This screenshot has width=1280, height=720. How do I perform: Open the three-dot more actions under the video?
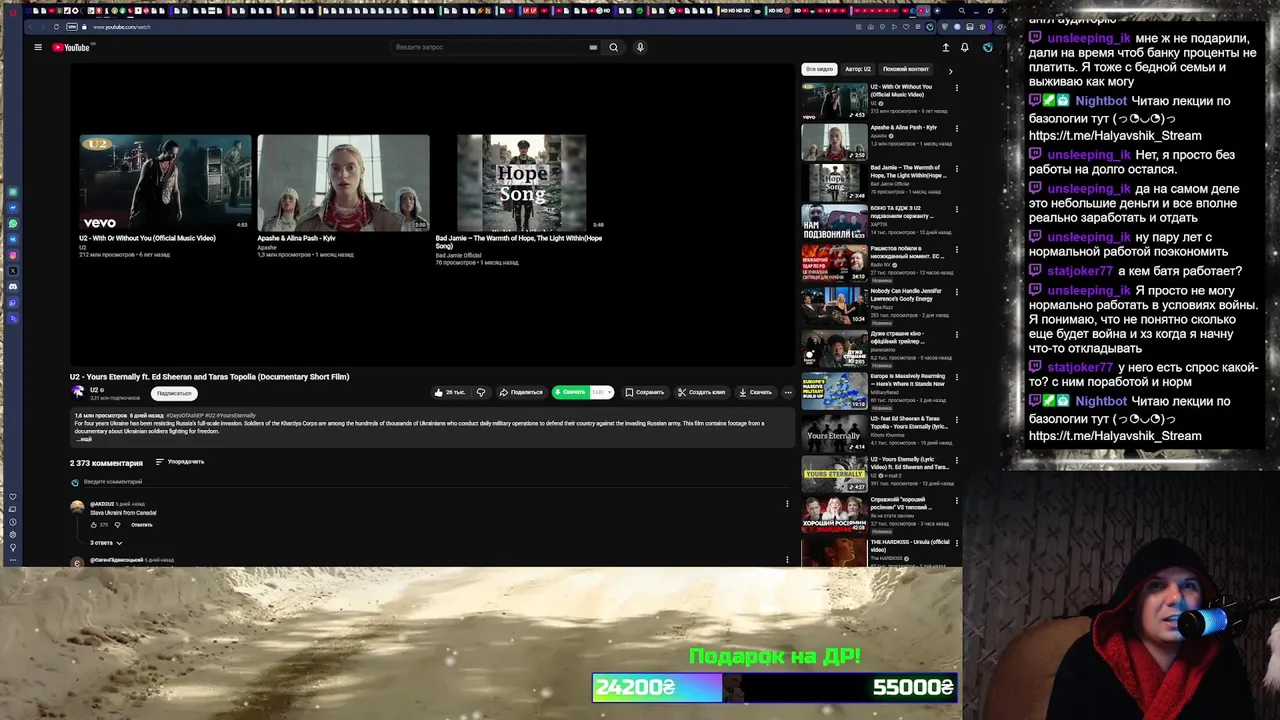[x=788, y=392]
